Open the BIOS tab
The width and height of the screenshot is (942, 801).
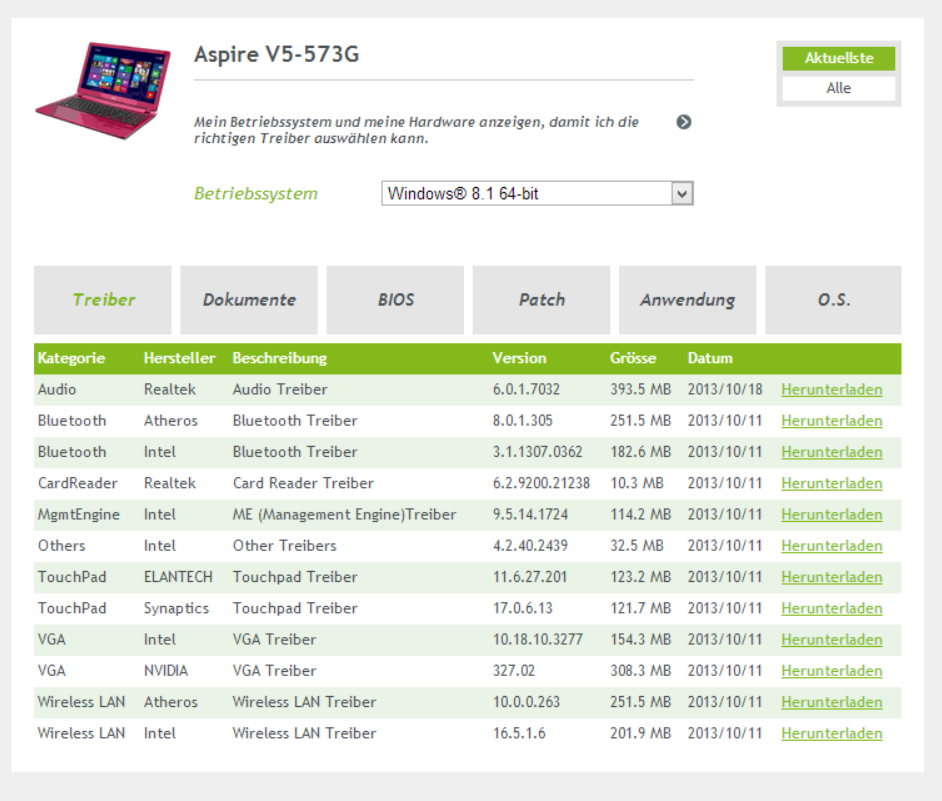pos(395,300)
